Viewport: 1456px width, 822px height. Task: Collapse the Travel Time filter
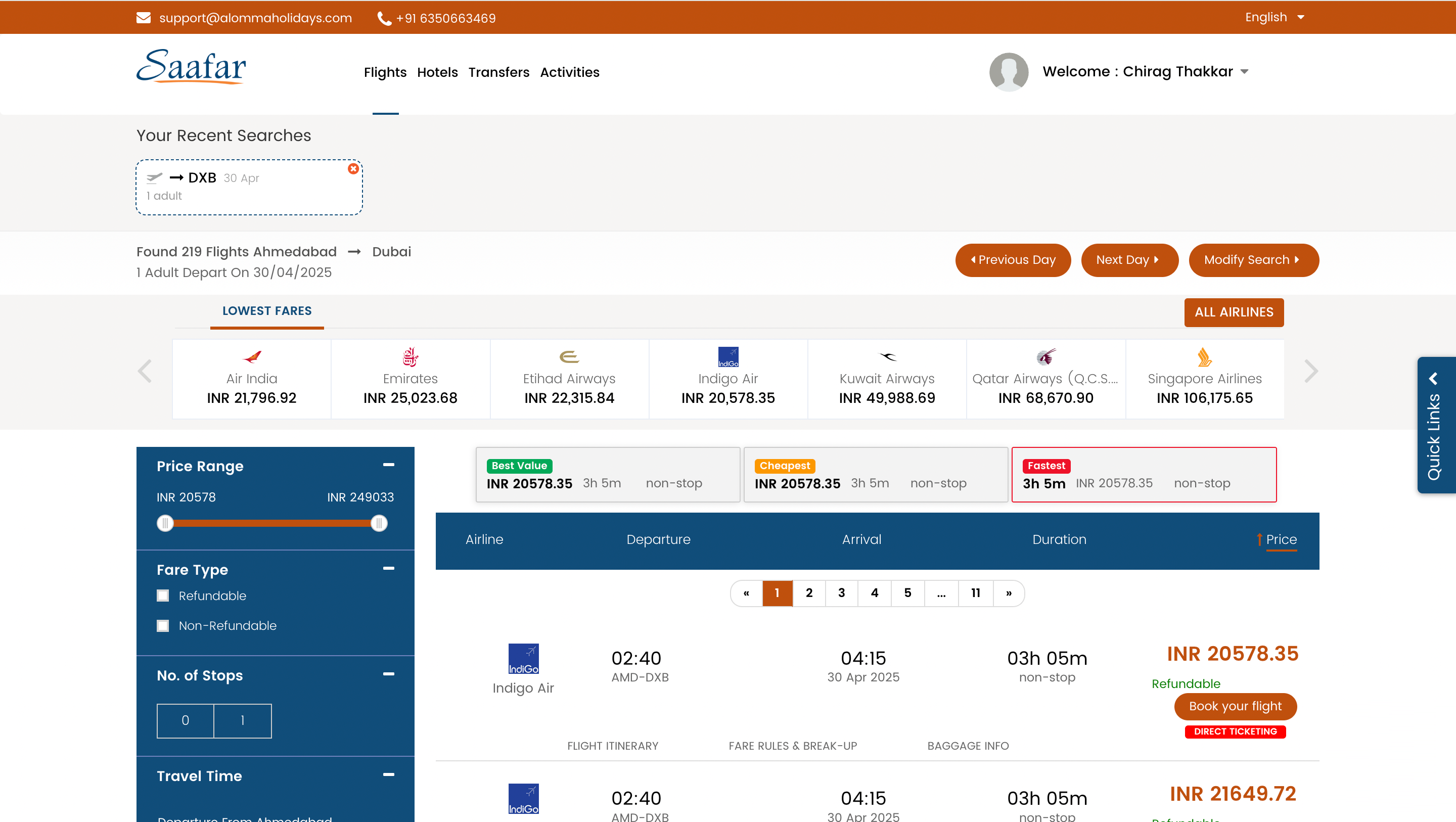tap(389, 774)
